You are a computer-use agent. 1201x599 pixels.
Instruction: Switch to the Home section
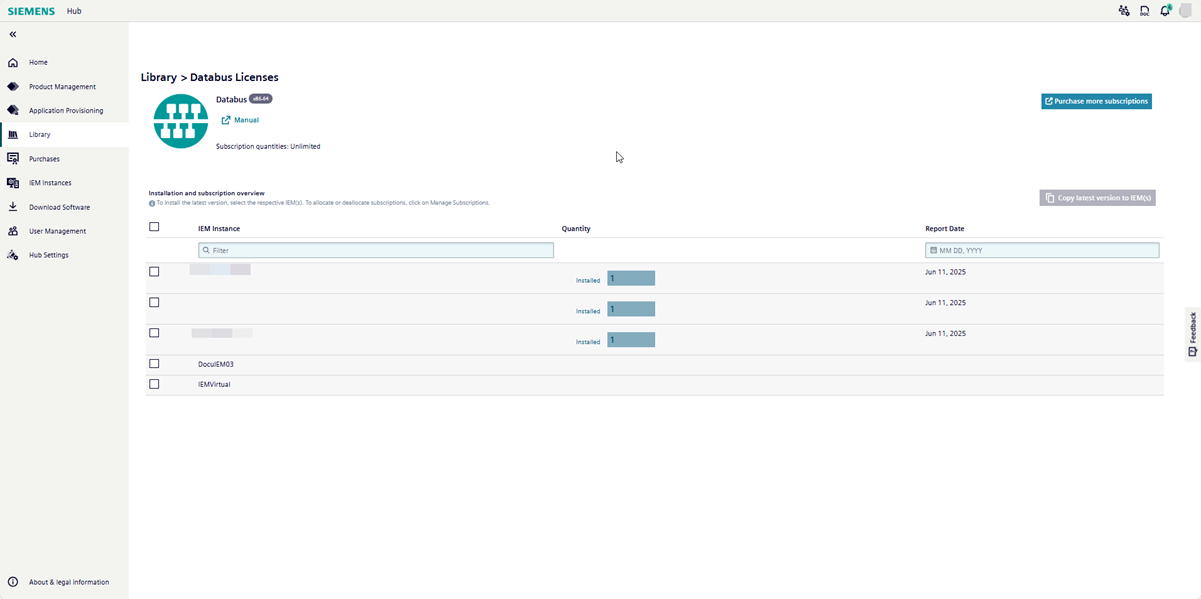point(12,61)
